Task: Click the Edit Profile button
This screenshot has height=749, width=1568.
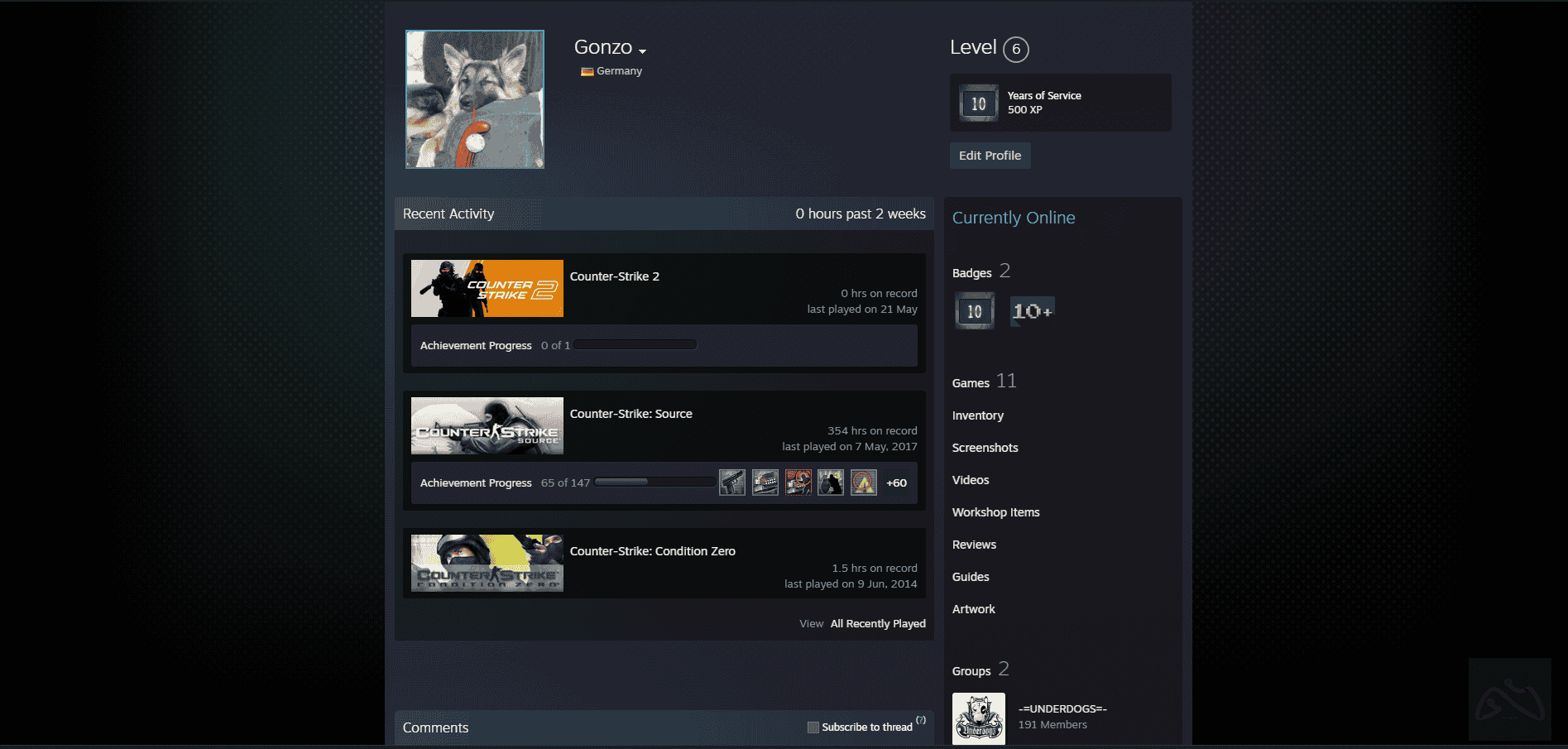Action: click(990, 156)
